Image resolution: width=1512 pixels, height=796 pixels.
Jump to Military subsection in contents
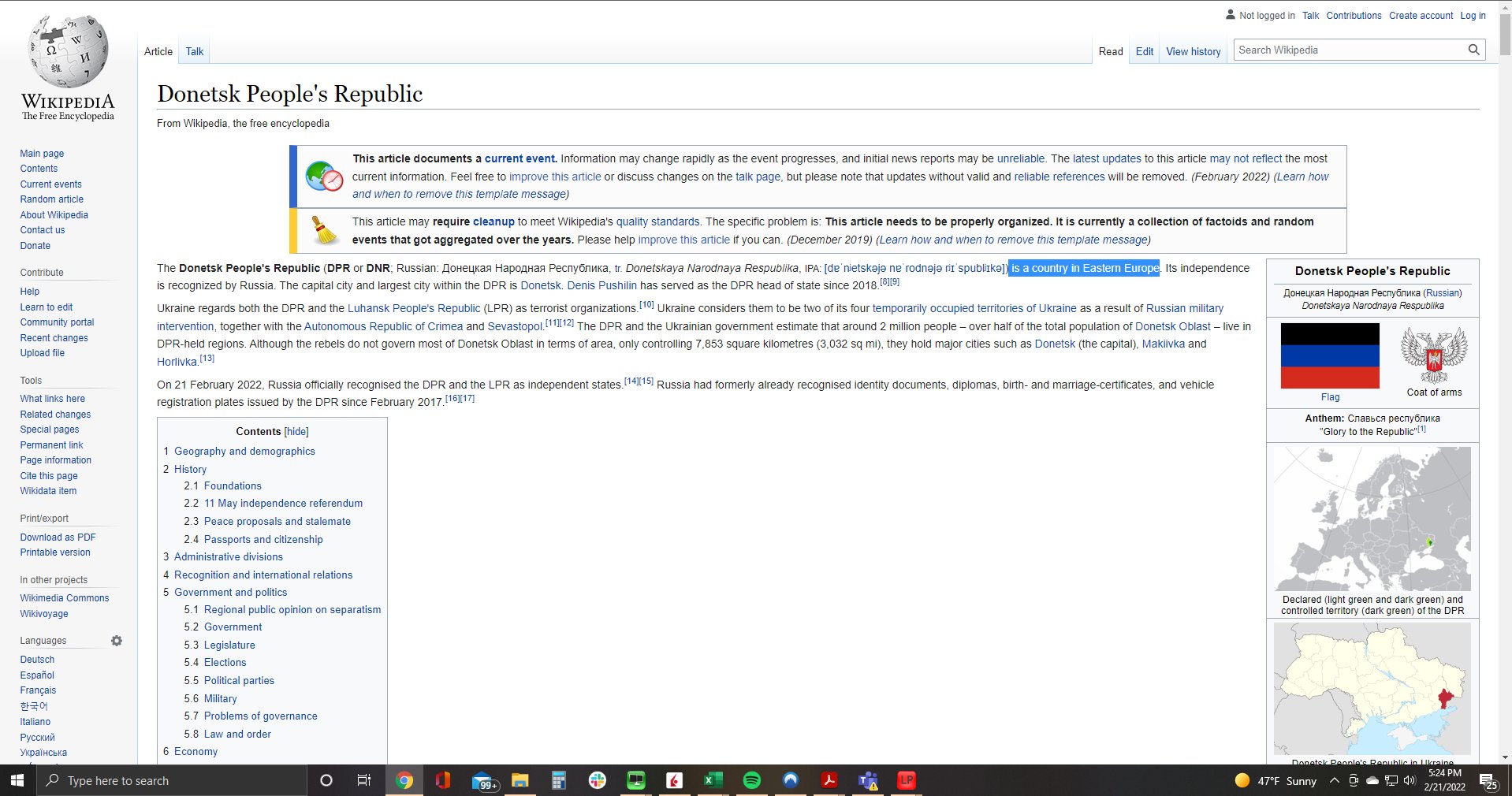click(x=220, y=698)
